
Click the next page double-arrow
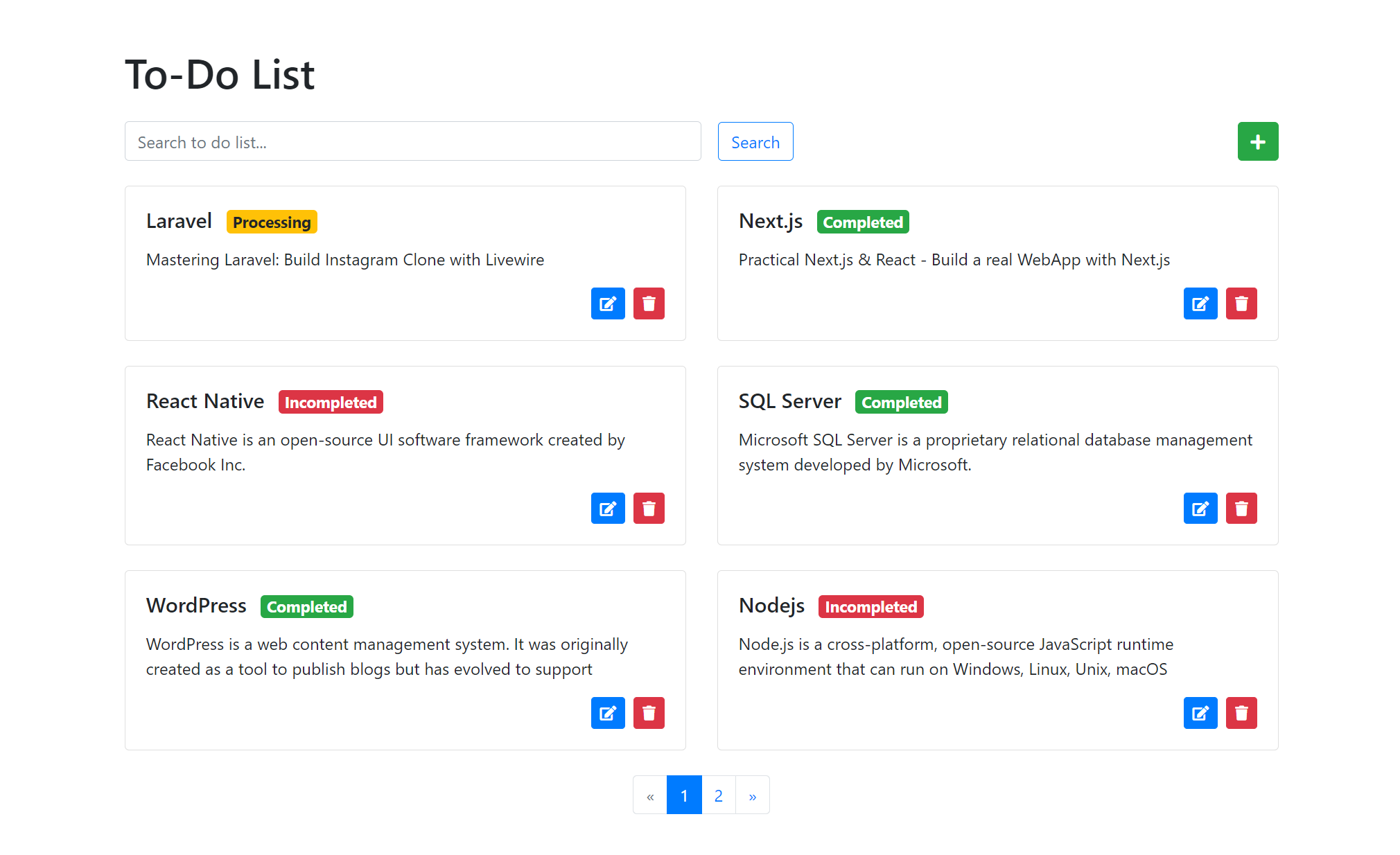click(x=752, y=795)
